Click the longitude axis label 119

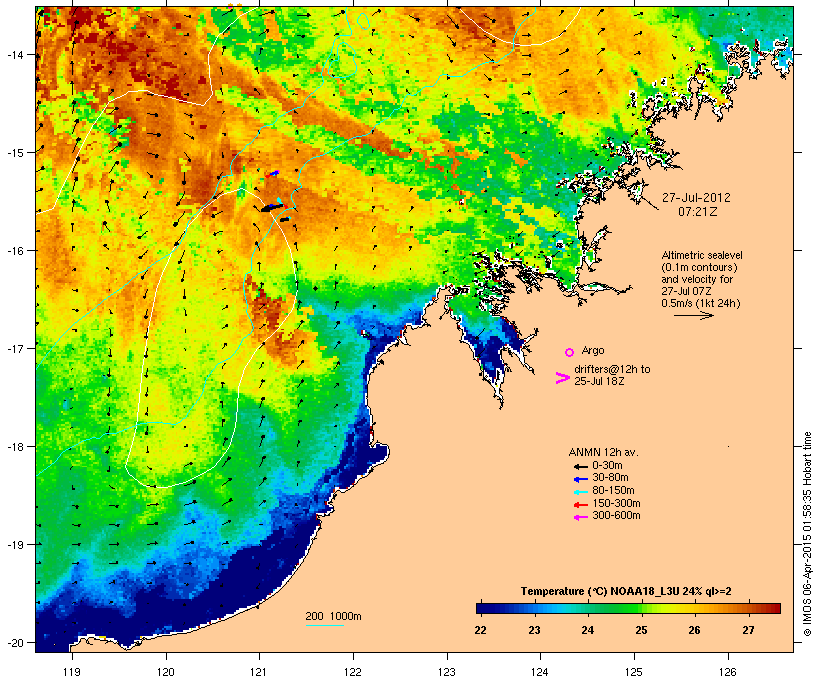(x=72, y=672)
